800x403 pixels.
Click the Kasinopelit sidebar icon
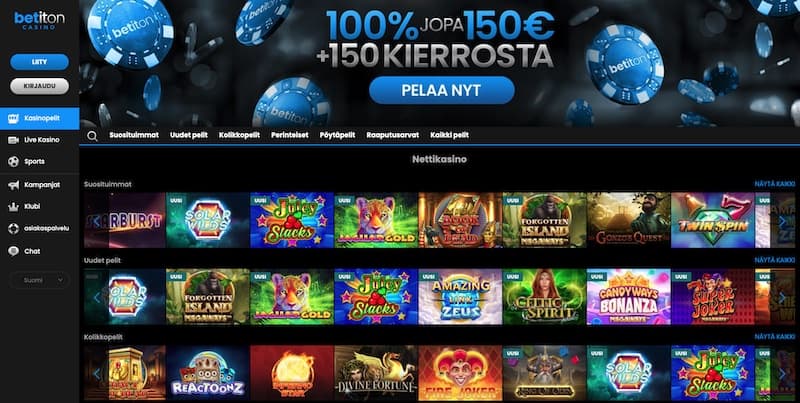14,118
